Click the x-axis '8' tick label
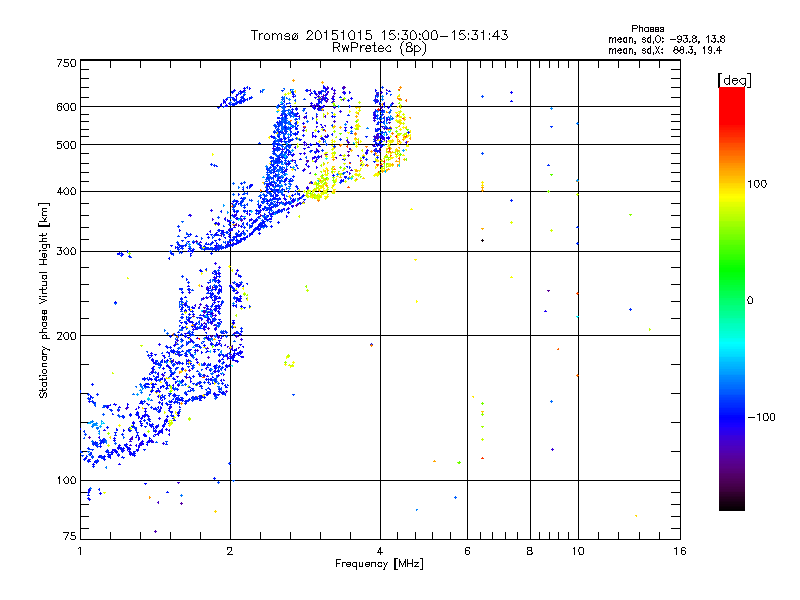Image resolution: width=800 pixels, height=600 pixels. (530, 551)
